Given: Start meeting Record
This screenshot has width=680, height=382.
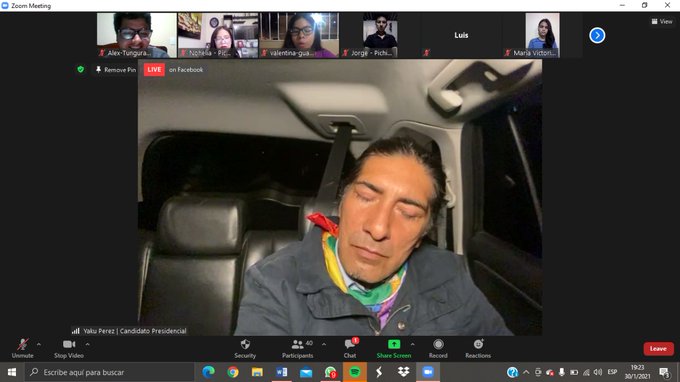Looking at the screenshot, I should [438, 349].
